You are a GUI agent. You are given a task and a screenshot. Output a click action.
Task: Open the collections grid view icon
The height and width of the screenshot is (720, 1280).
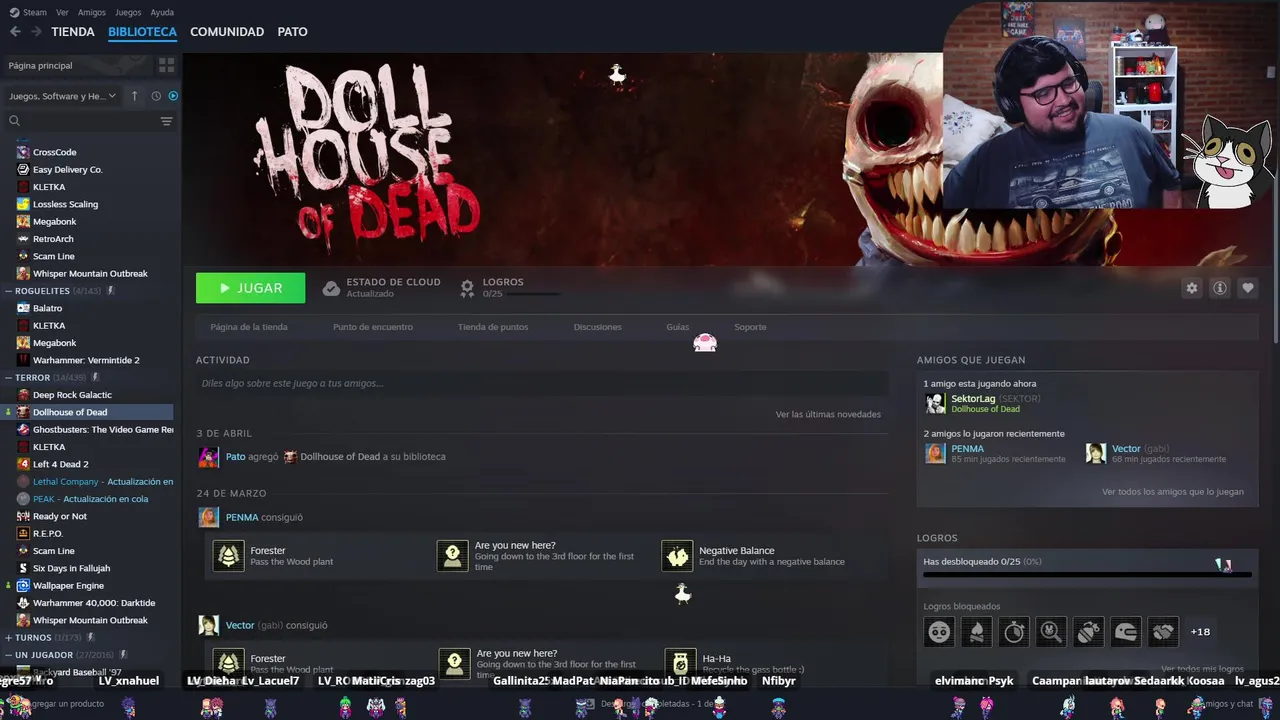tap(166, 65)
